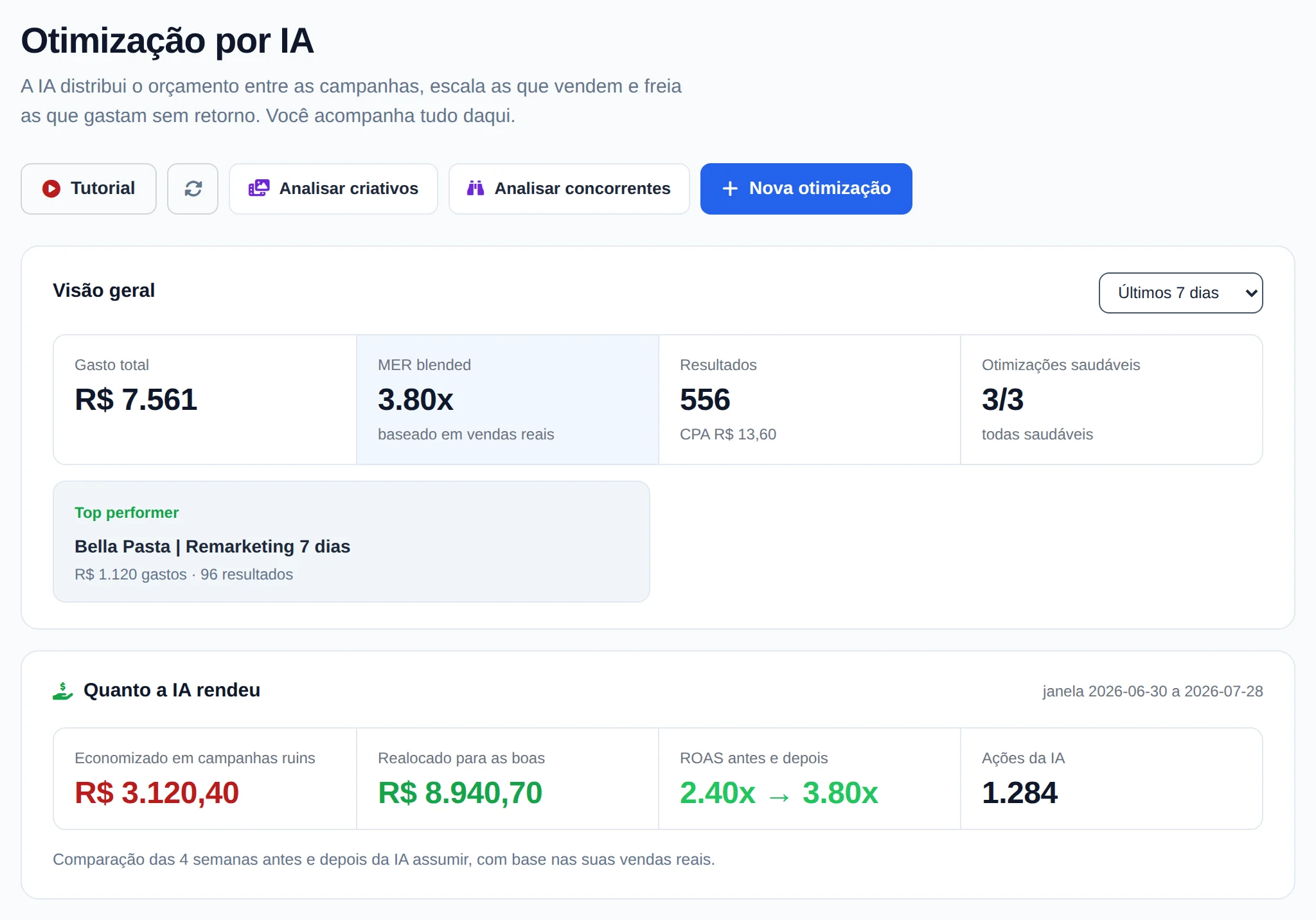1316x920 pixels.
Task: Open Analisar criativos
Action: coord(333,188)
